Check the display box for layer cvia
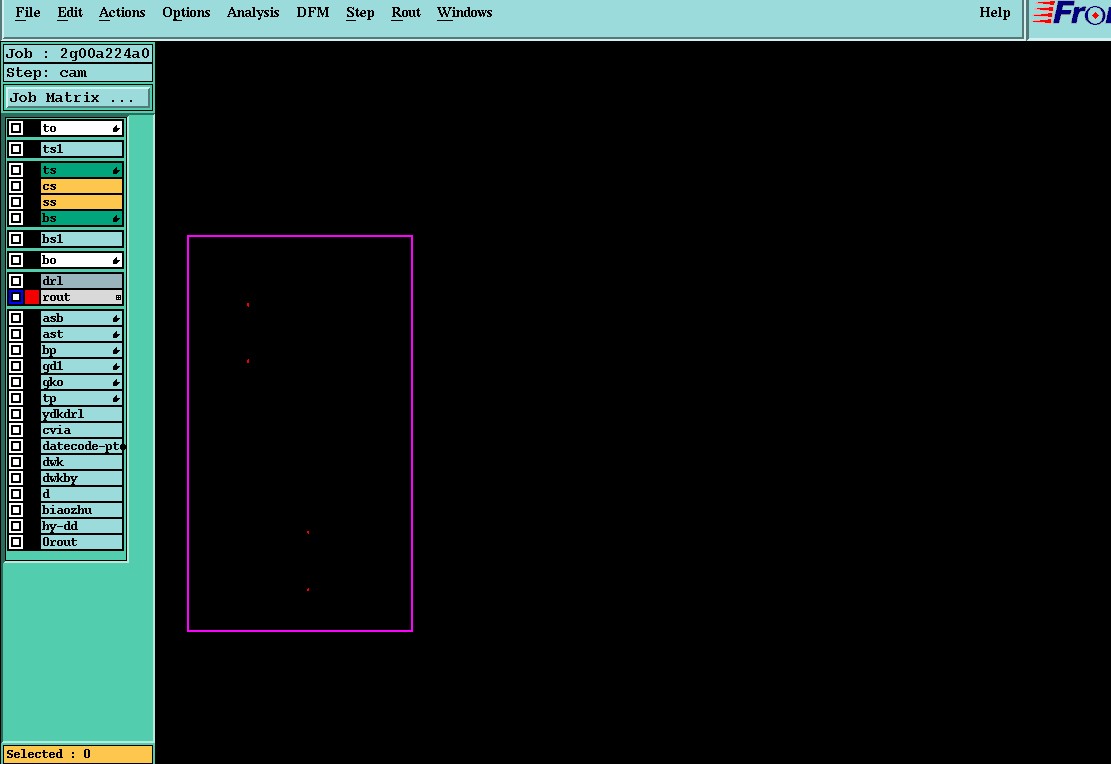1111x764 pixels. click(x=16, y=430)
